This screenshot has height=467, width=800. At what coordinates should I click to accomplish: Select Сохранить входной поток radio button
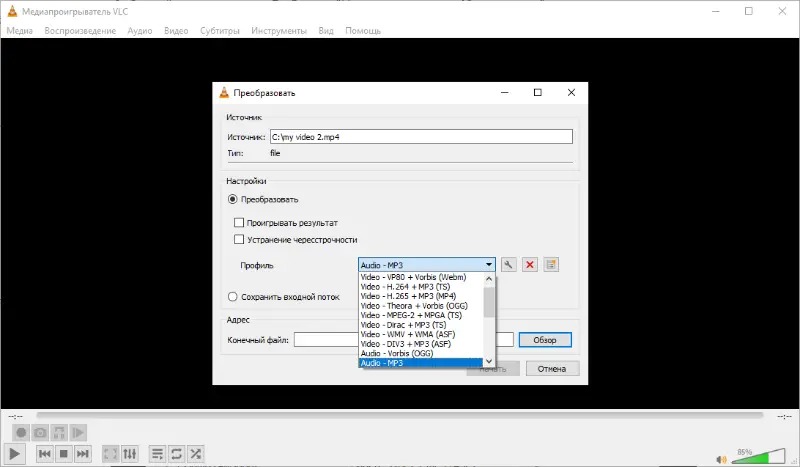click(x=233, y=297)
